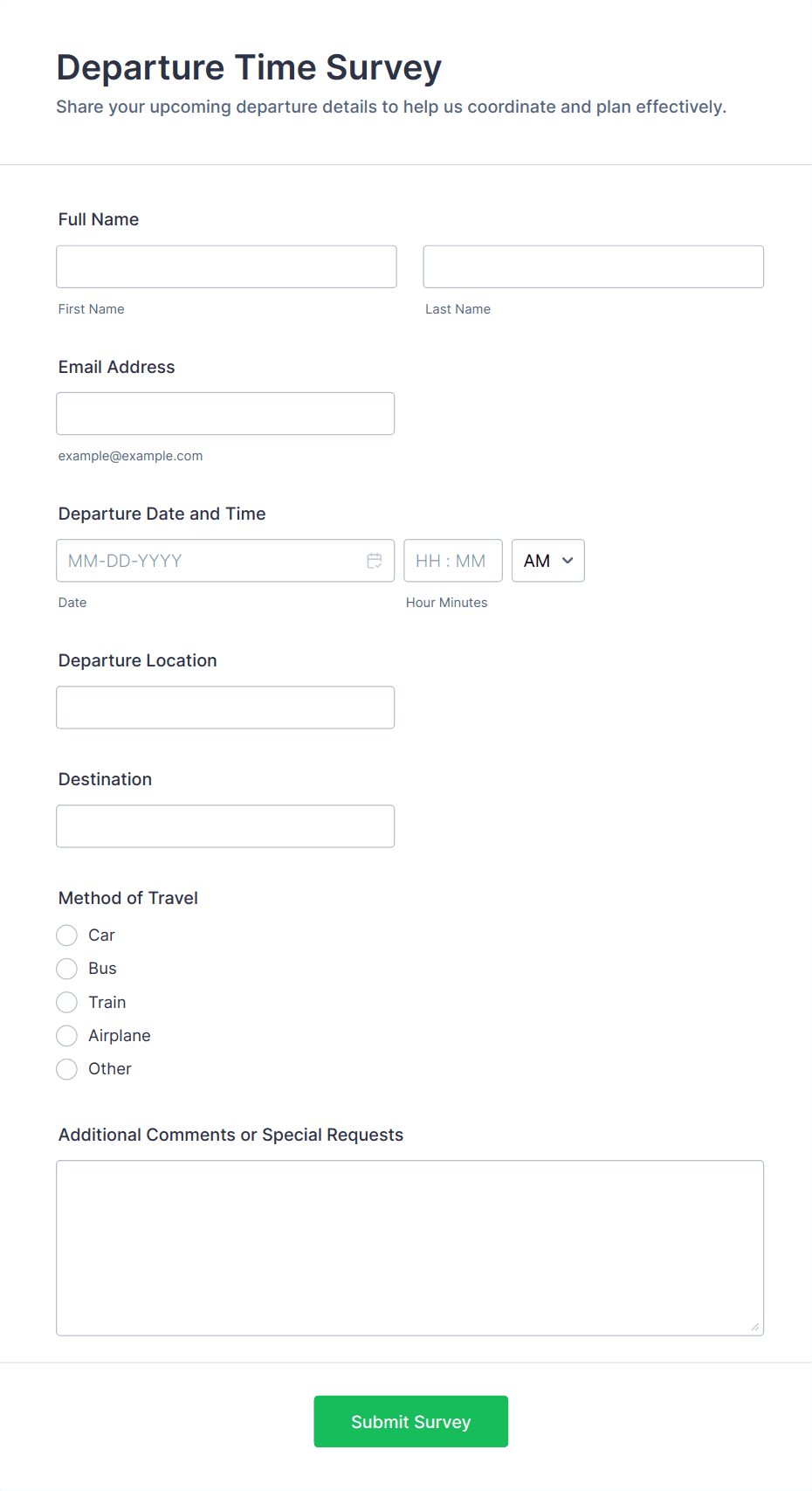The image size is (812, 1491).
Task: Click the Method of Travel label
Action: (x=128, y=898)
